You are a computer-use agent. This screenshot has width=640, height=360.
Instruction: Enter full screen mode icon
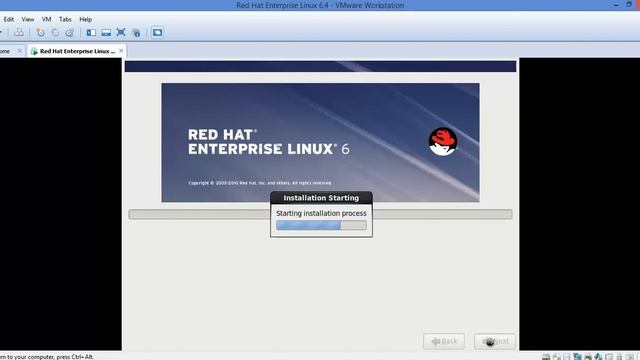pyautogui.click(x=121, y=32)
